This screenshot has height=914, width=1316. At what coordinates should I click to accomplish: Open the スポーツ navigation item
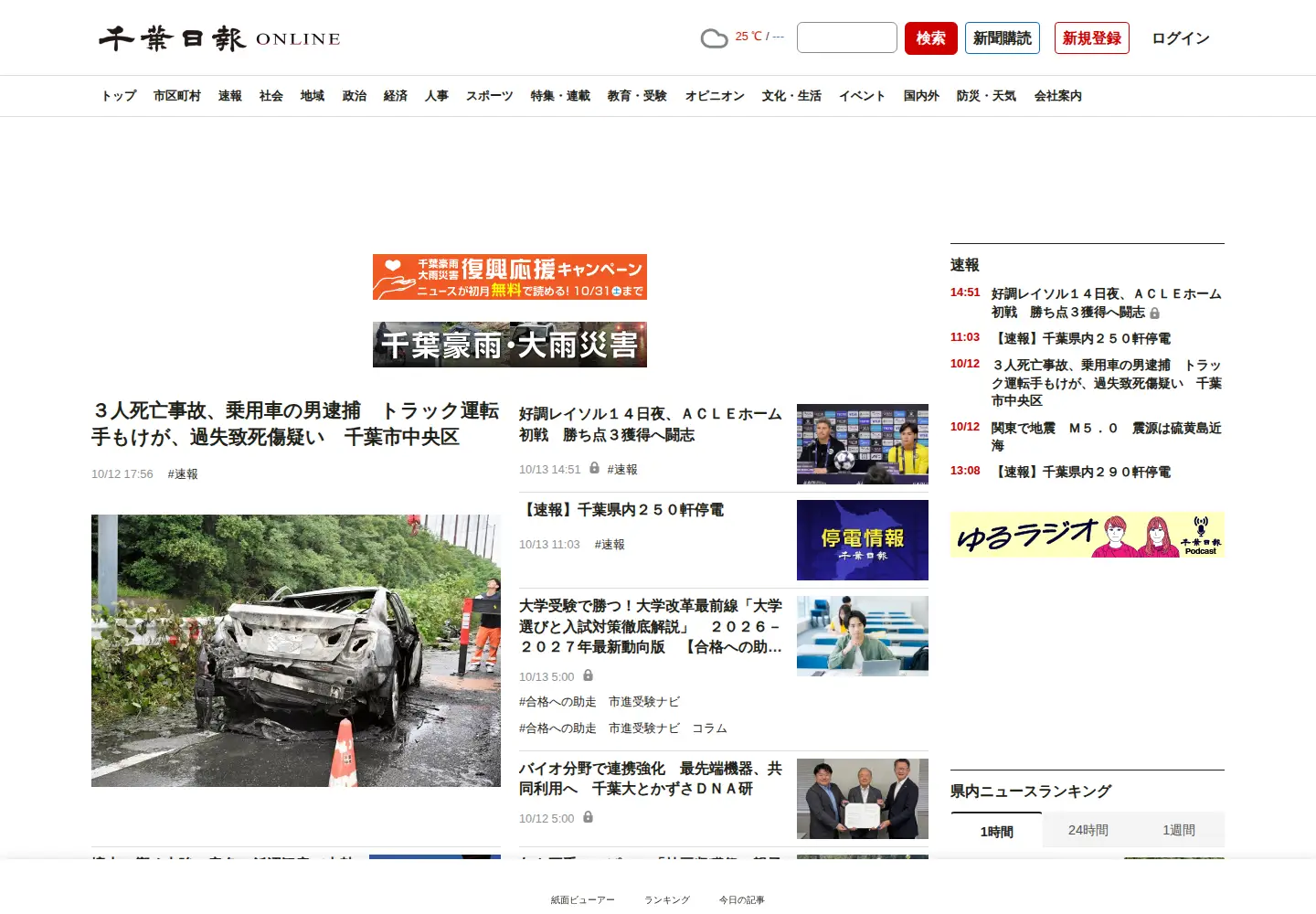point(490,96)
